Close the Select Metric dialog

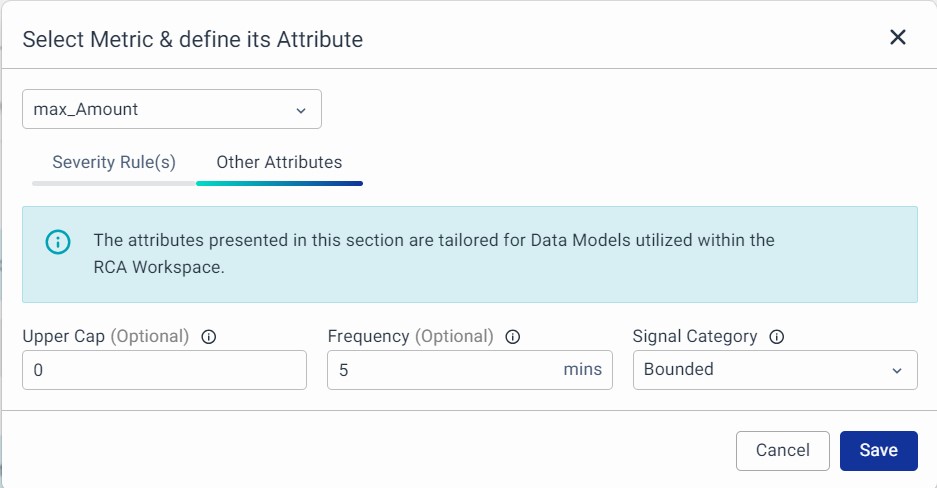click(x=897, y=38)
